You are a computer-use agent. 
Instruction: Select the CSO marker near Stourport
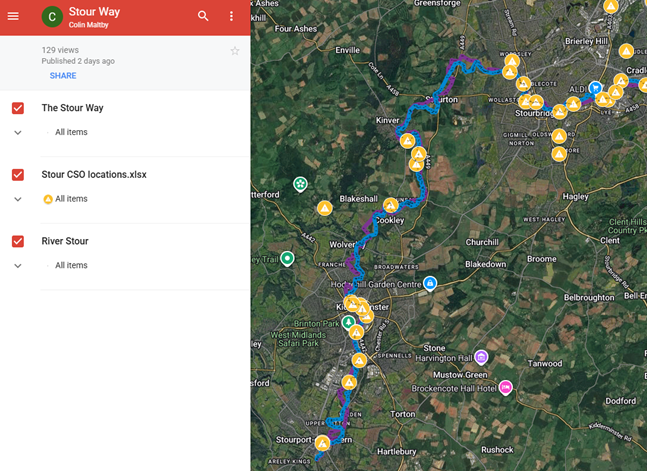point(322,442)
